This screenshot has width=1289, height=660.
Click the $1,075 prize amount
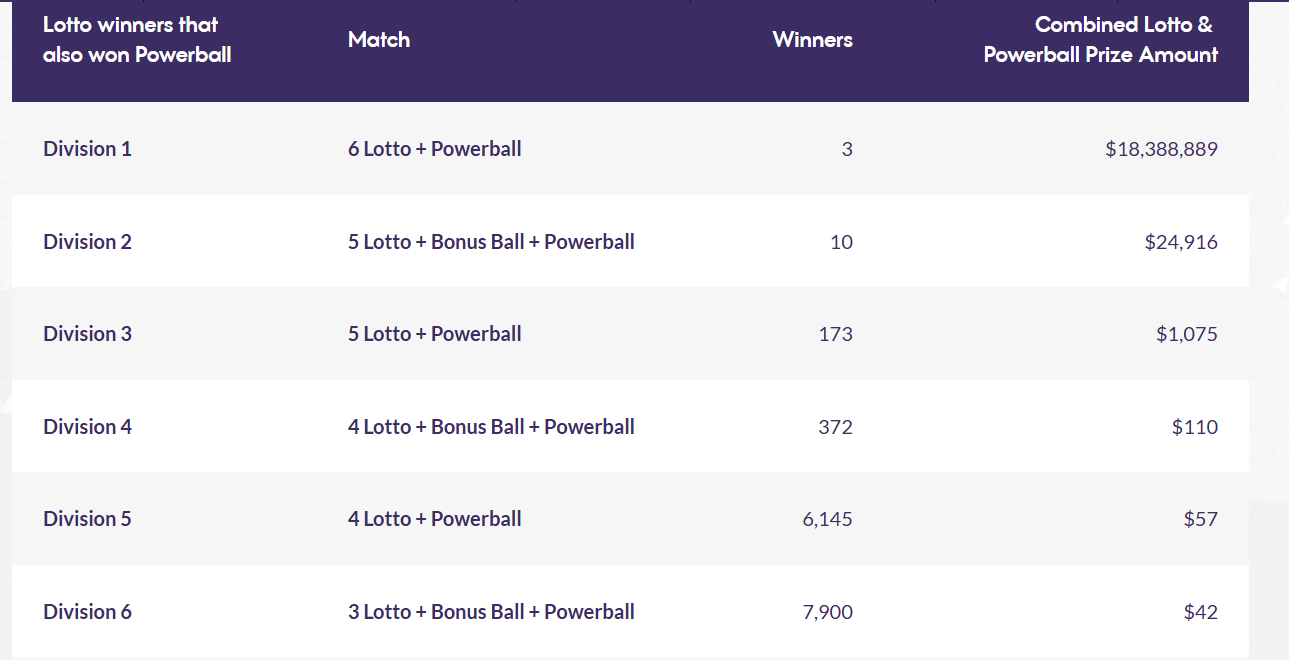click(x=1187, y=334)
